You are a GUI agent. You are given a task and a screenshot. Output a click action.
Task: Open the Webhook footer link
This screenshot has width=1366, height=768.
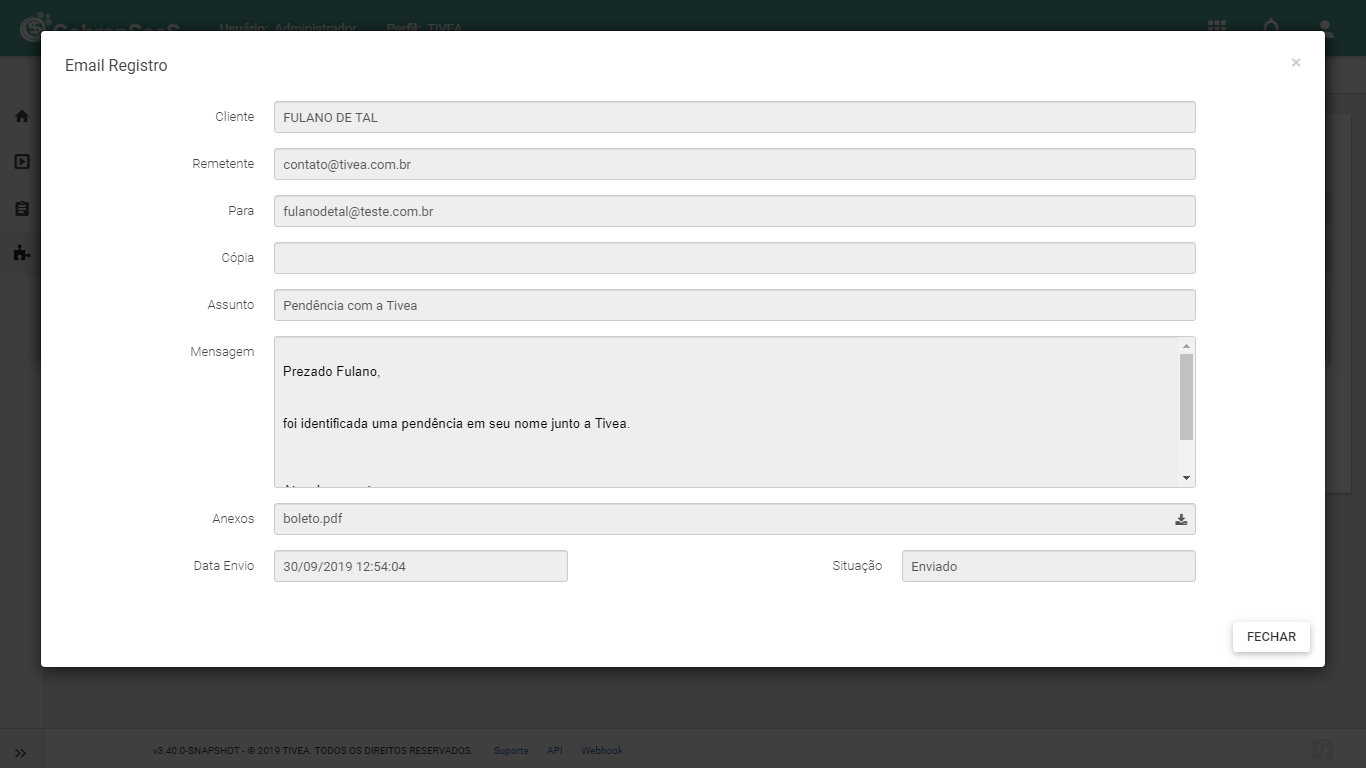pos(602,750)
